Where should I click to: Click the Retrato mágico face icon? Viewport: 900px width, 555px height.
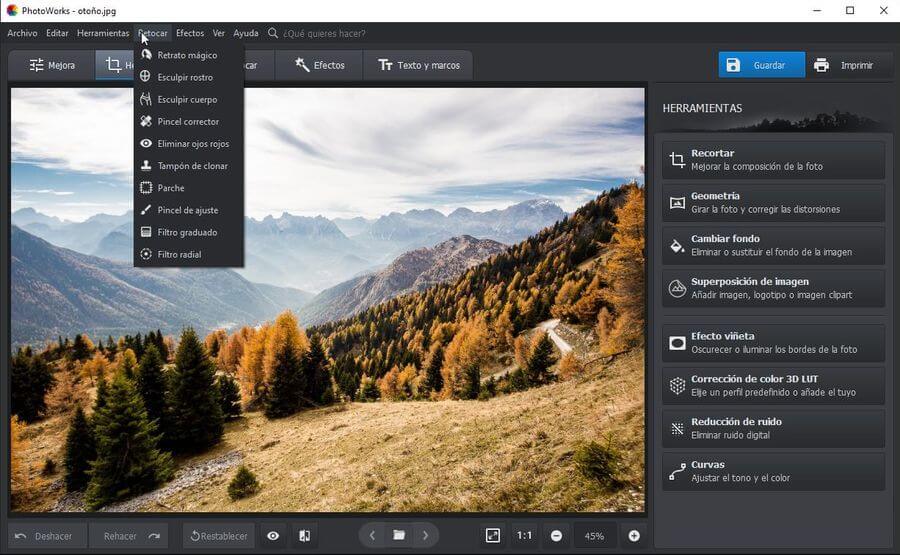(x=146, y=55)
